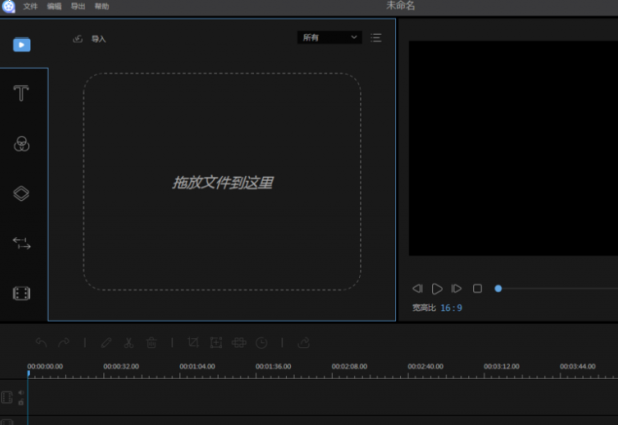This screenshot has width=618, height=425.
Task: Click the timeline playhead marker
Action: click(28, 373)
